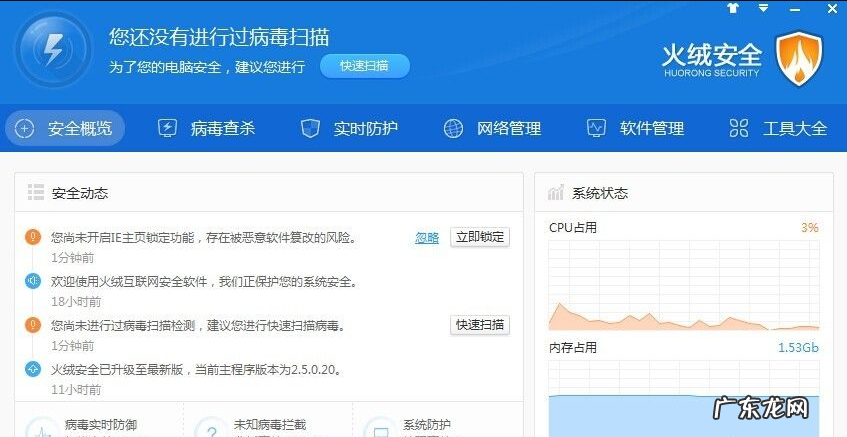Click the 实时防护 shield icon
The image size is (847, 437).
click(311, 129)
